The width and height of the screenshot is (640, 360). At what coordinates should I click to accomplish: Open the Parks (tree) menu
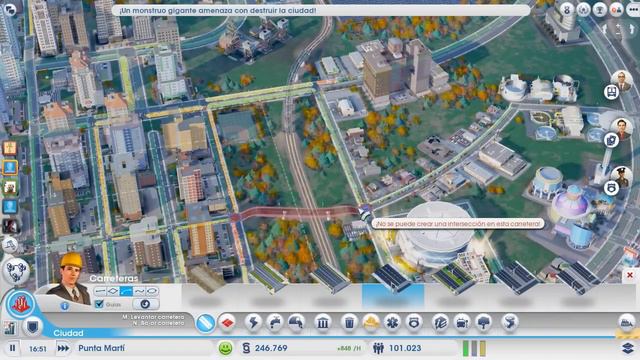point(483,322)
